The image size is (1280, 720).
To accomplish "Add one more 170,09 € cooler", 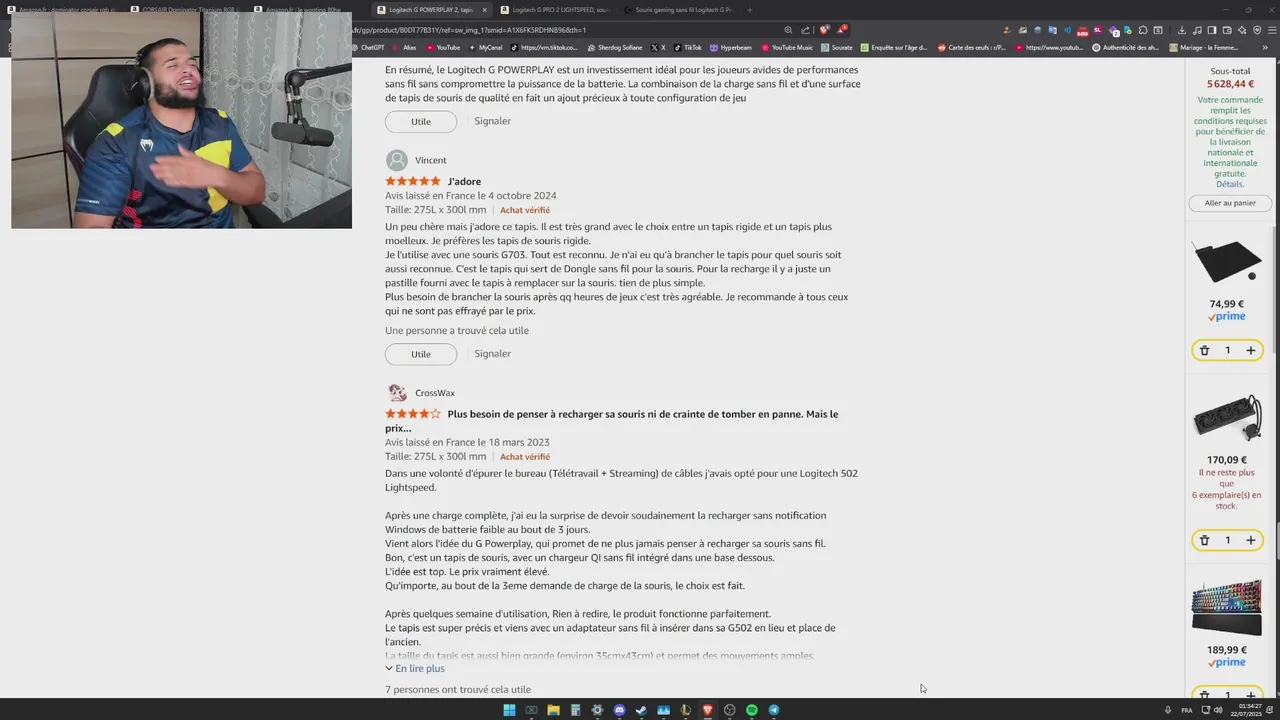I will (x=1250, y=540).
